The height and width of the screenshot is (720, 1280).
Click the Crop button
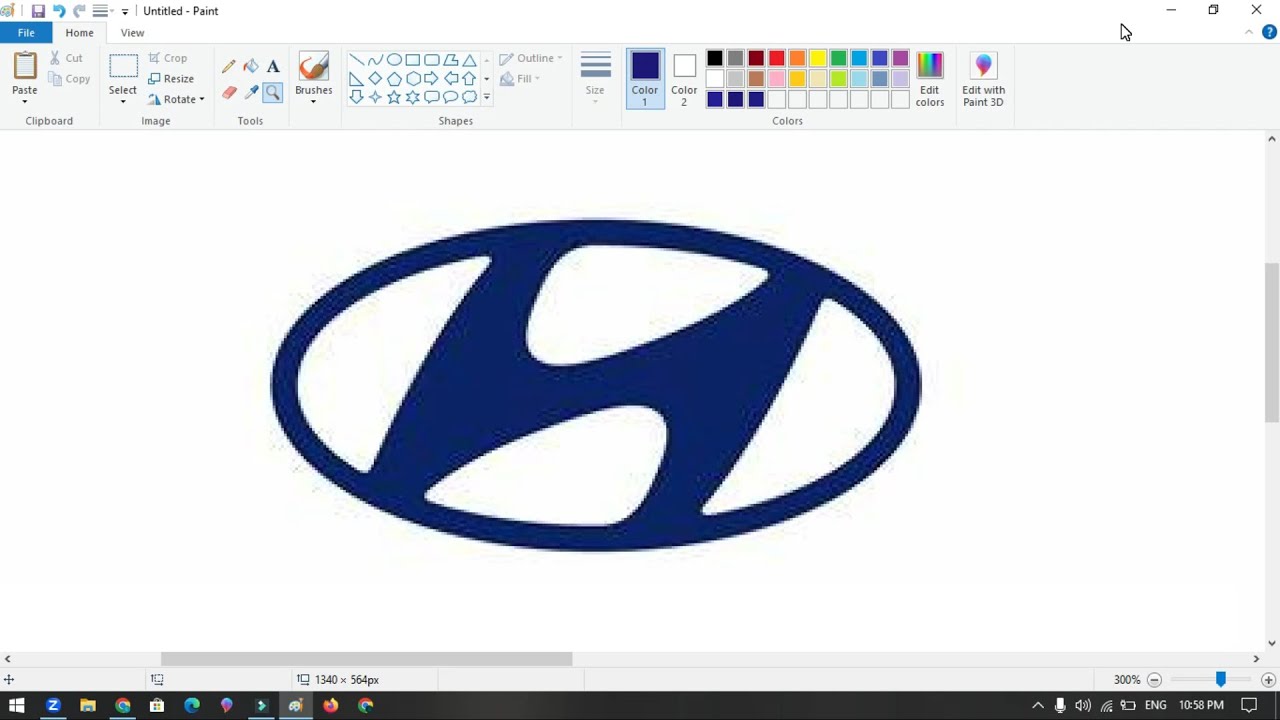pos(168,58)
